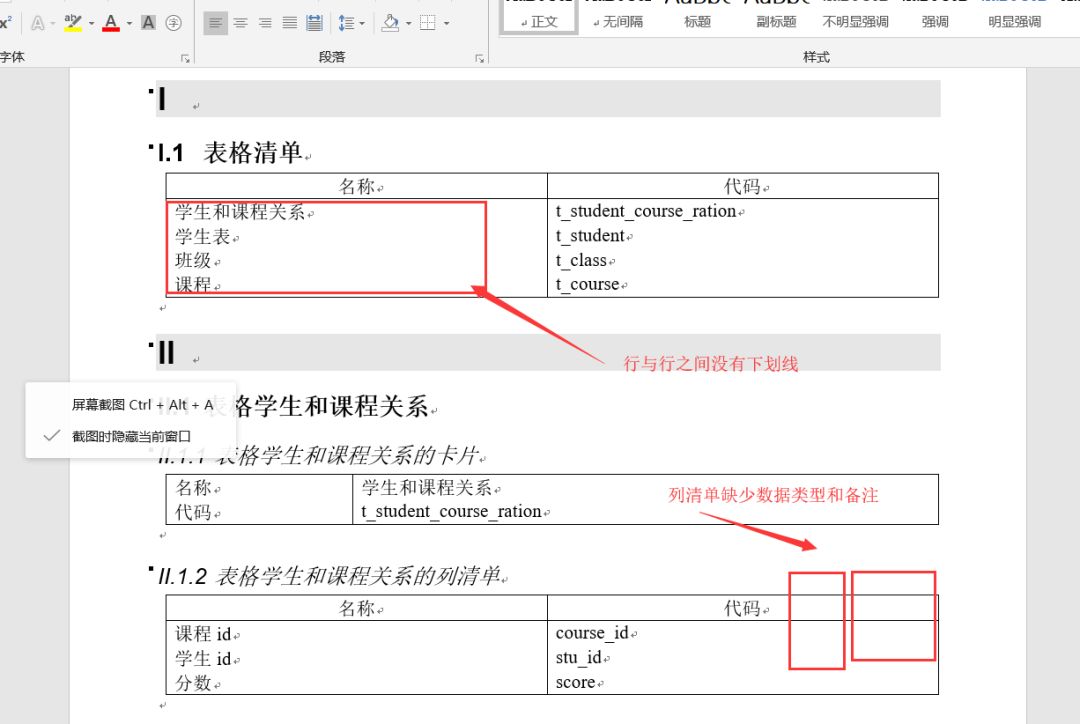Open text effects dropdown arrow

pos(52,23)
